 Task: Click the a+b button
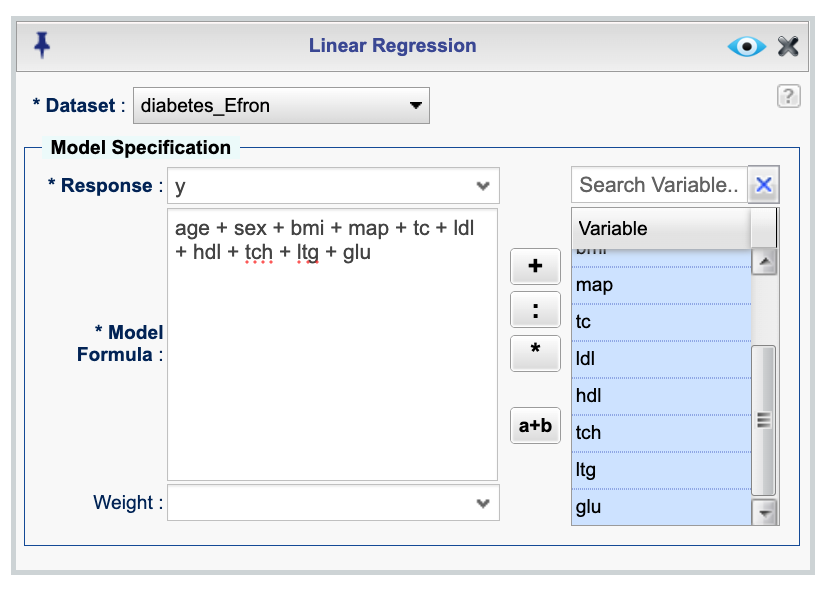point(535,425)
